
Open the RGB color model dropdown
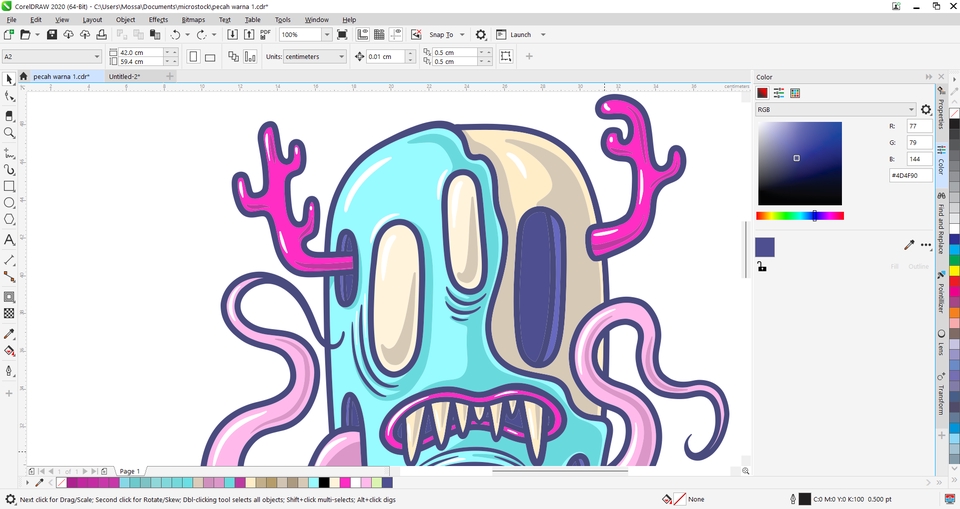click(x=835, y=109)
